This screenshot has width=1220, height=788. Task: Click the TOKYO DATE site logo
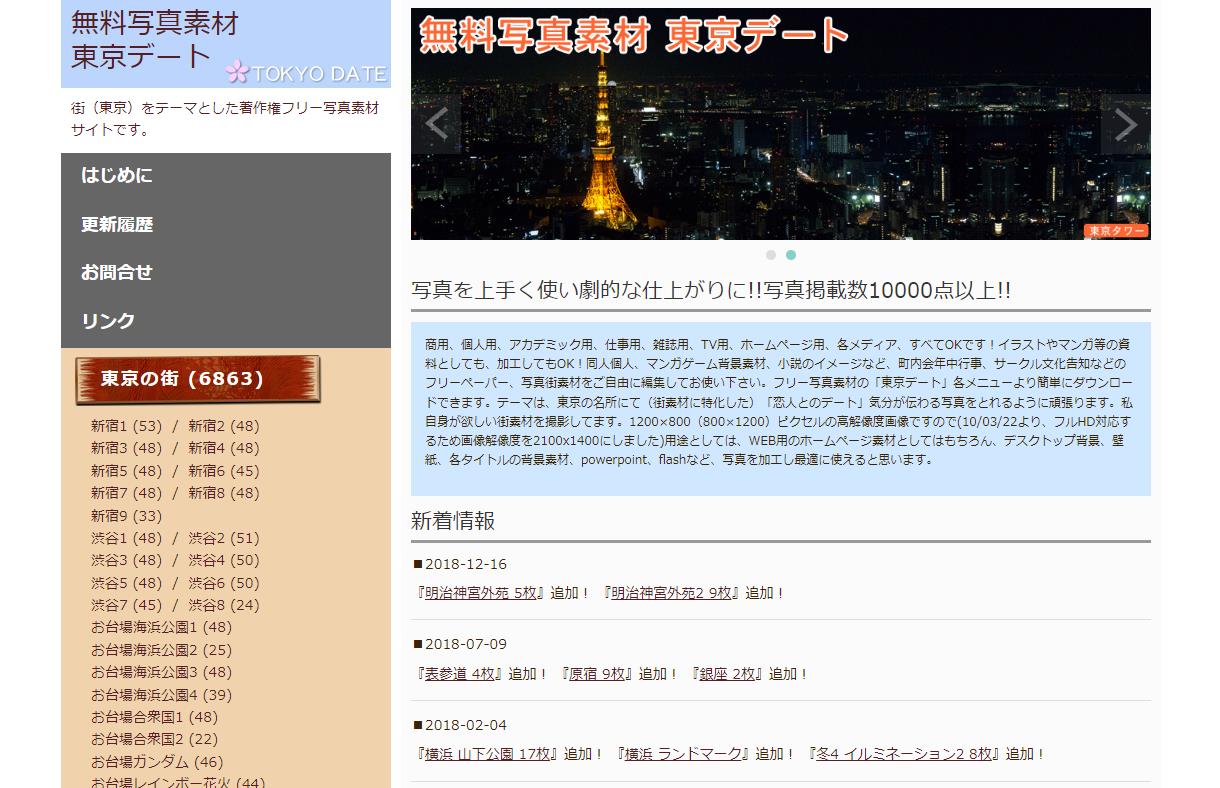tap(226, 44)
